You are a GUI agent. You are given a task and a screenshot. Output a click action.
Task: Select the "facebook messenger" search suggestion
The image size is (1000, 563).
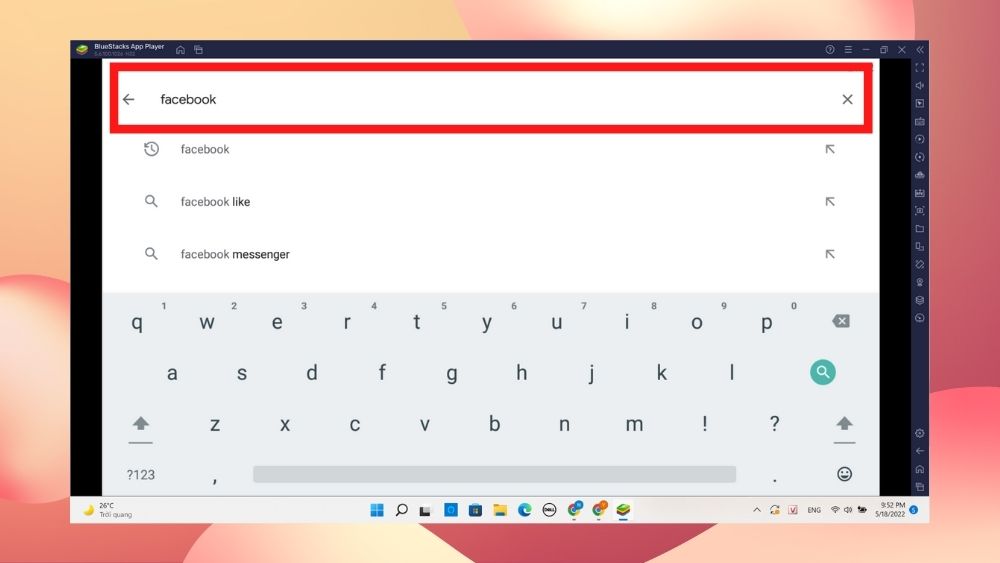point(235,254)
